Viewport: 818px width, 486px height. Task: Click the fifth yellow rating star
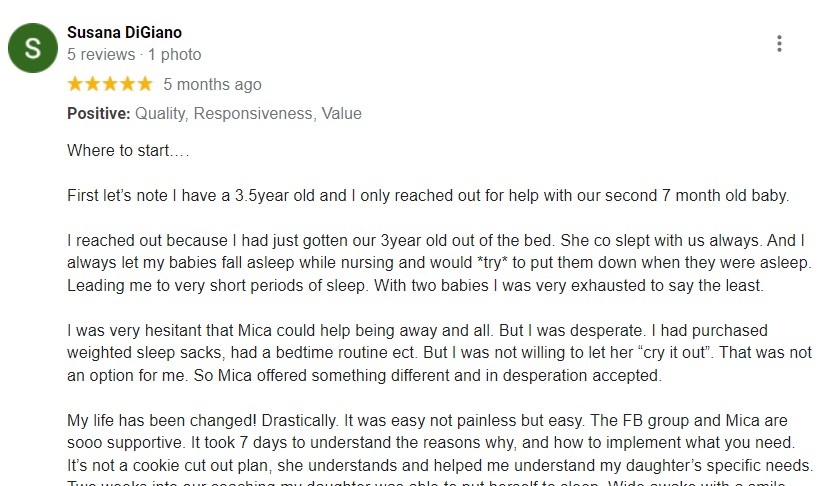[x=145, y=84]
